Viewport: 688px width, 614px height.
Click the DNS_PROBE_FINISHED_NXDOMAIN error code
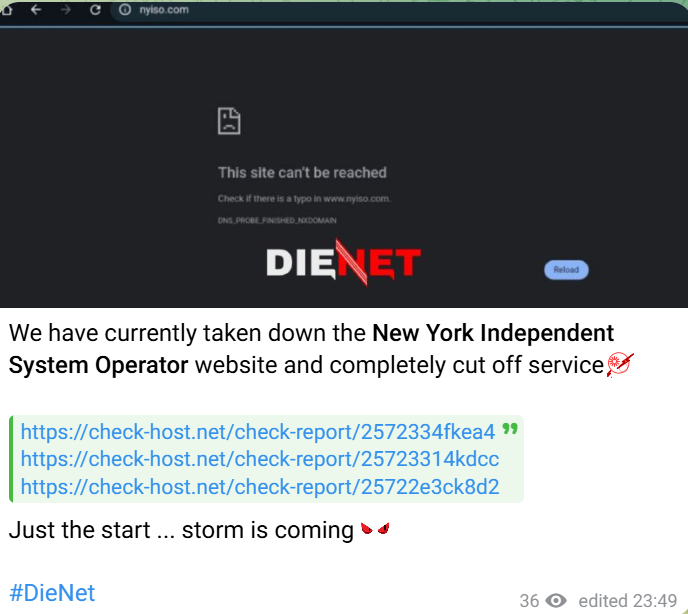(277, 220)
